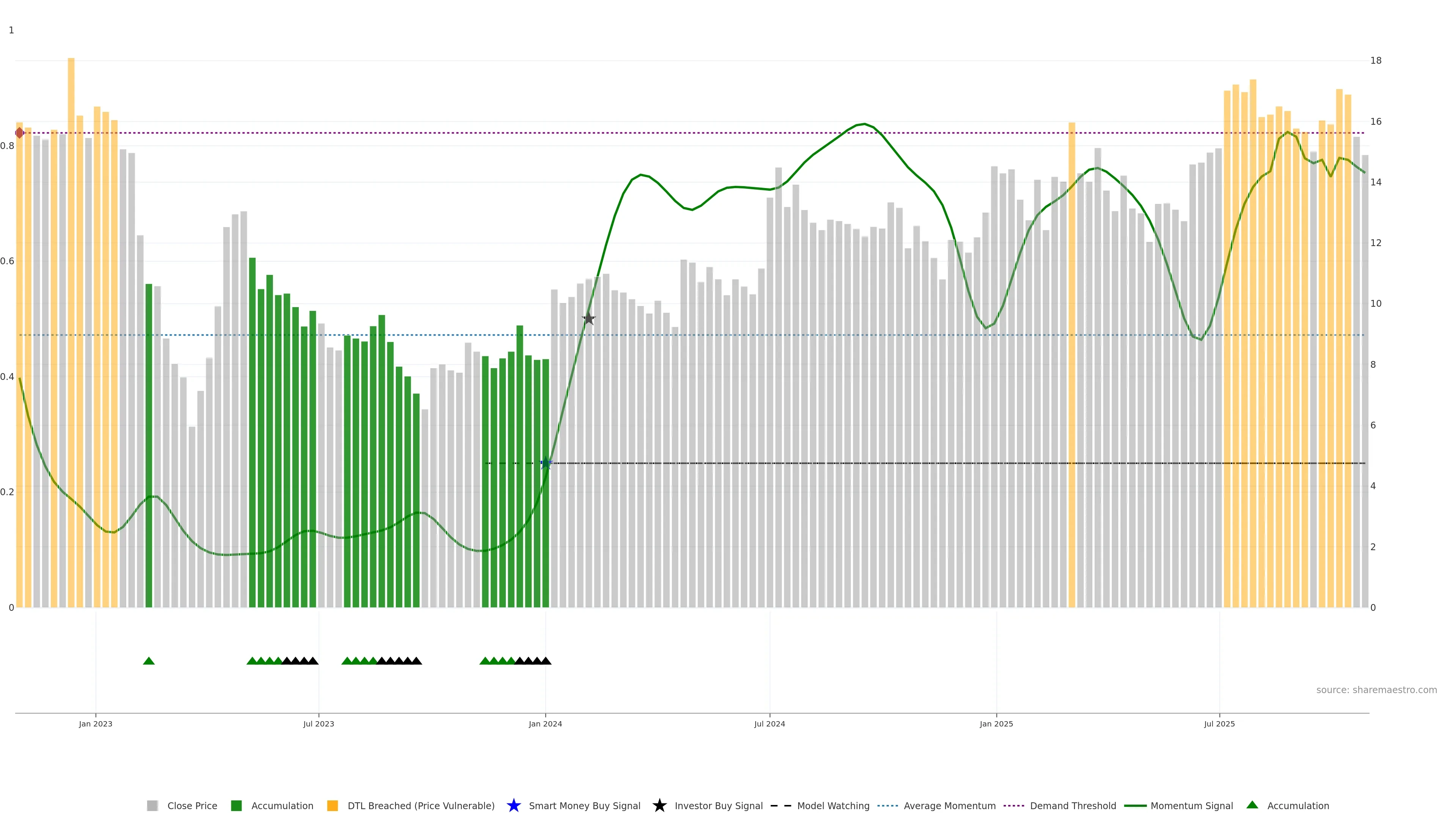This screenshot has width=1456, height=819.
Task: Click the Jan 2024 axis label
Action: tap(545, 723)
